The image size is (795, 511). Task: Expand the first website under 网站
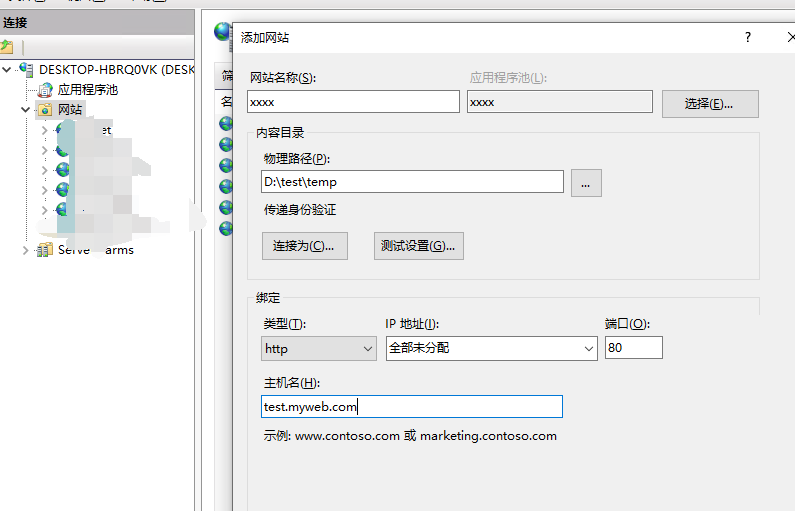44,130
